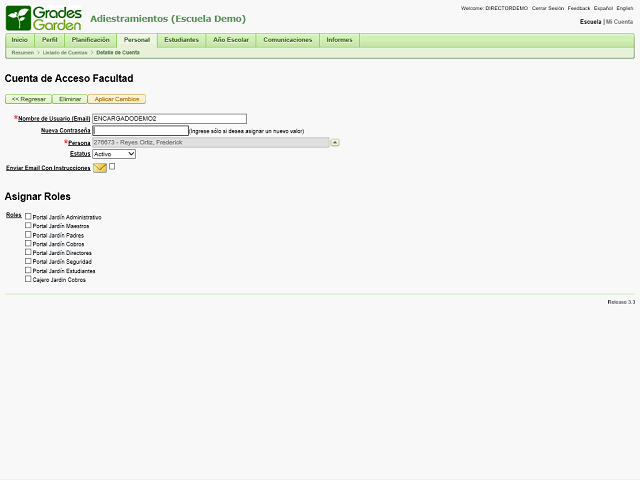Click the Adiestramientos (Escuela Demo) title
The width and height of the screenshot is (640, 480).
click(168, 19)
